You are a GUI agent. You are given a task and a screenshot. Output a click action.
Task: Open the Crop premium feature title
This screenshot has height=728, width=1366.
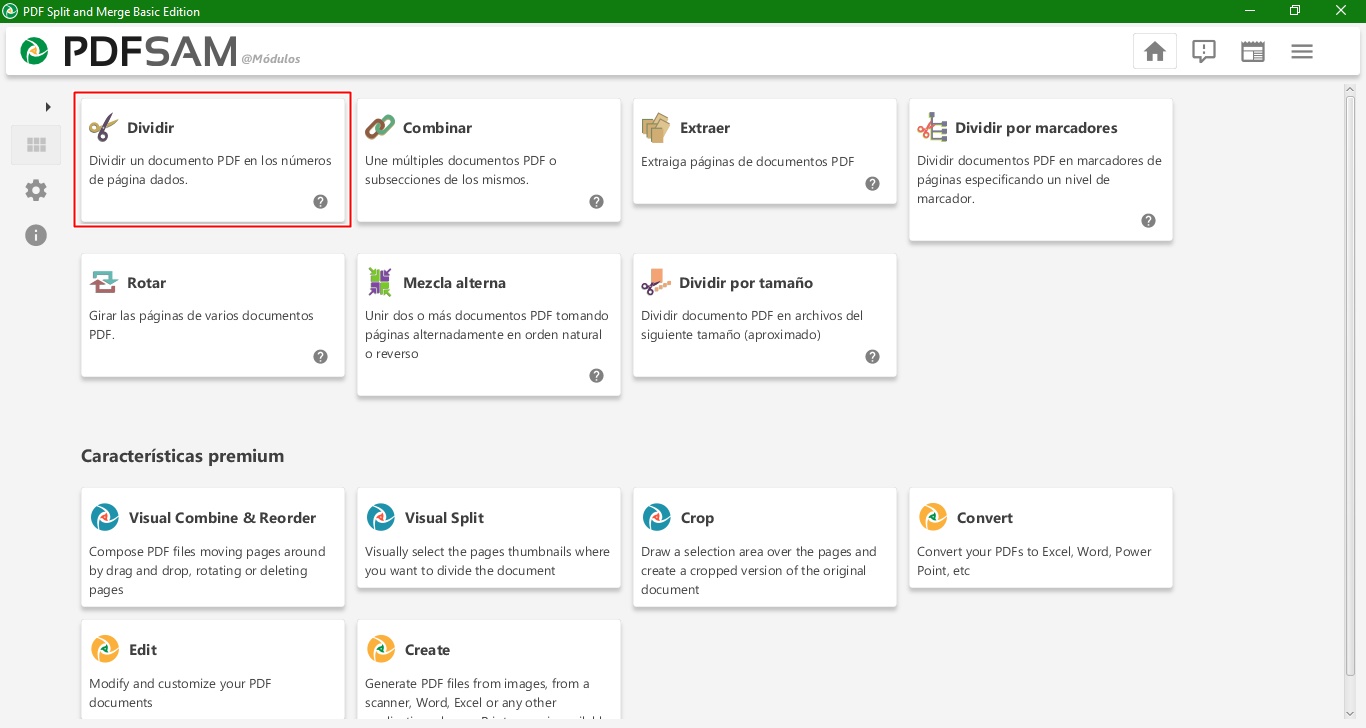(697, 518)
